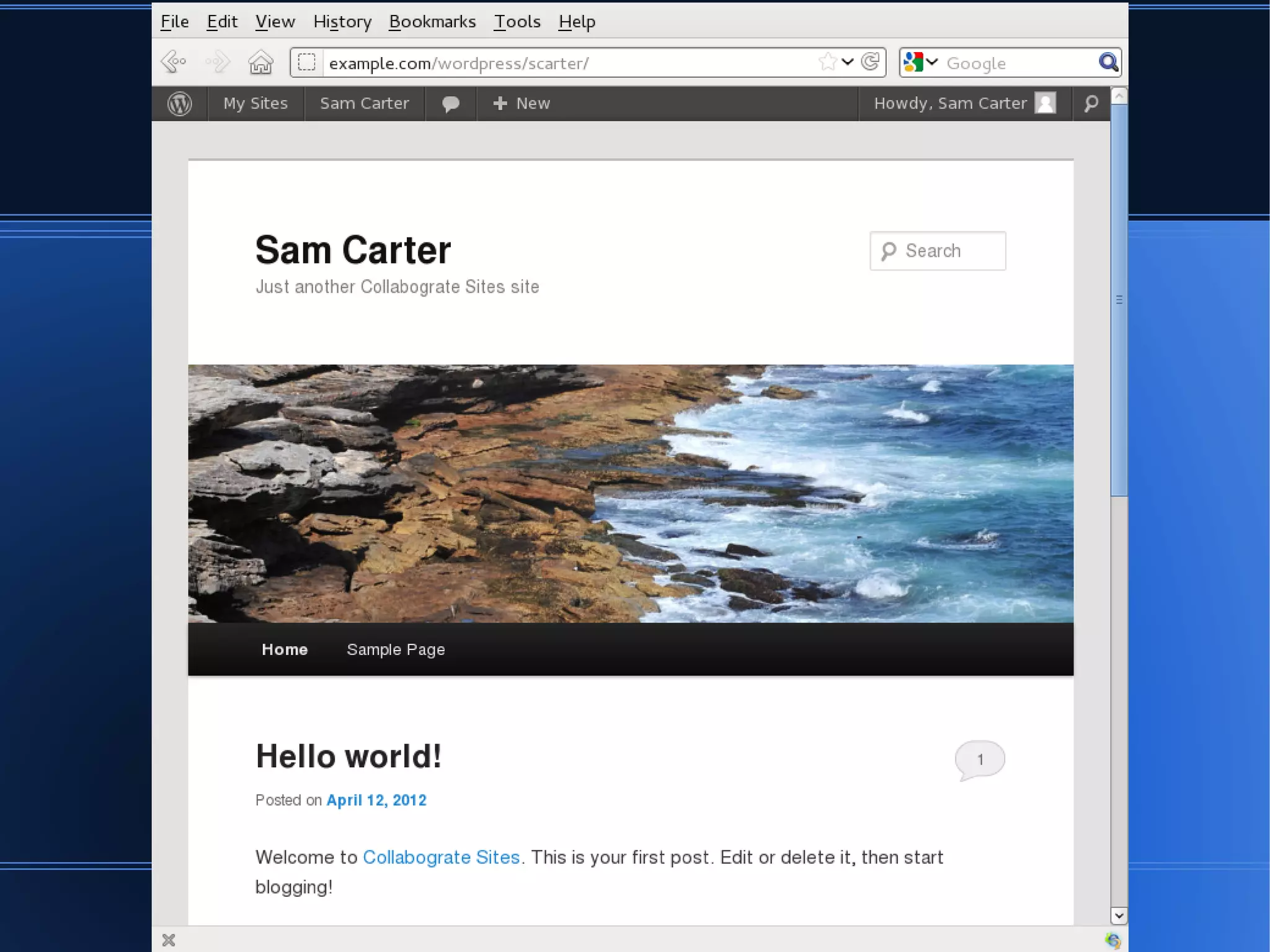This screenshot has height=952, width=1270.
Task: Open the Tools menu
Action: click(517, 22)
